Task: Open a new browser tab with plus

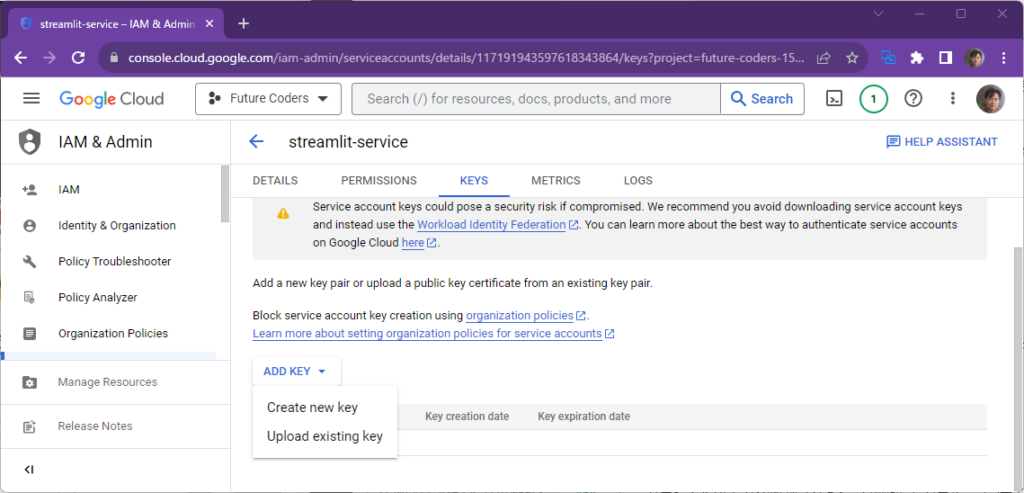Action: pyautogui.click(x=244, y=24)
